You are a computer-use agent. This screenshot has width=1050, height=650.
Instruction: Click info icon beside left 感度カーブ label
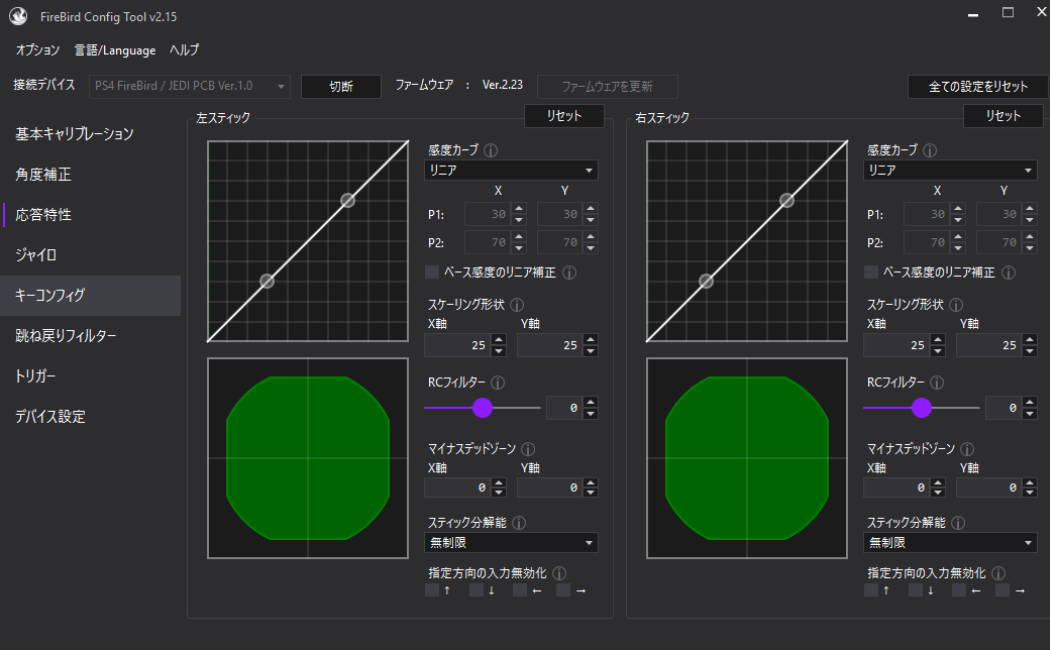[491, 151]
